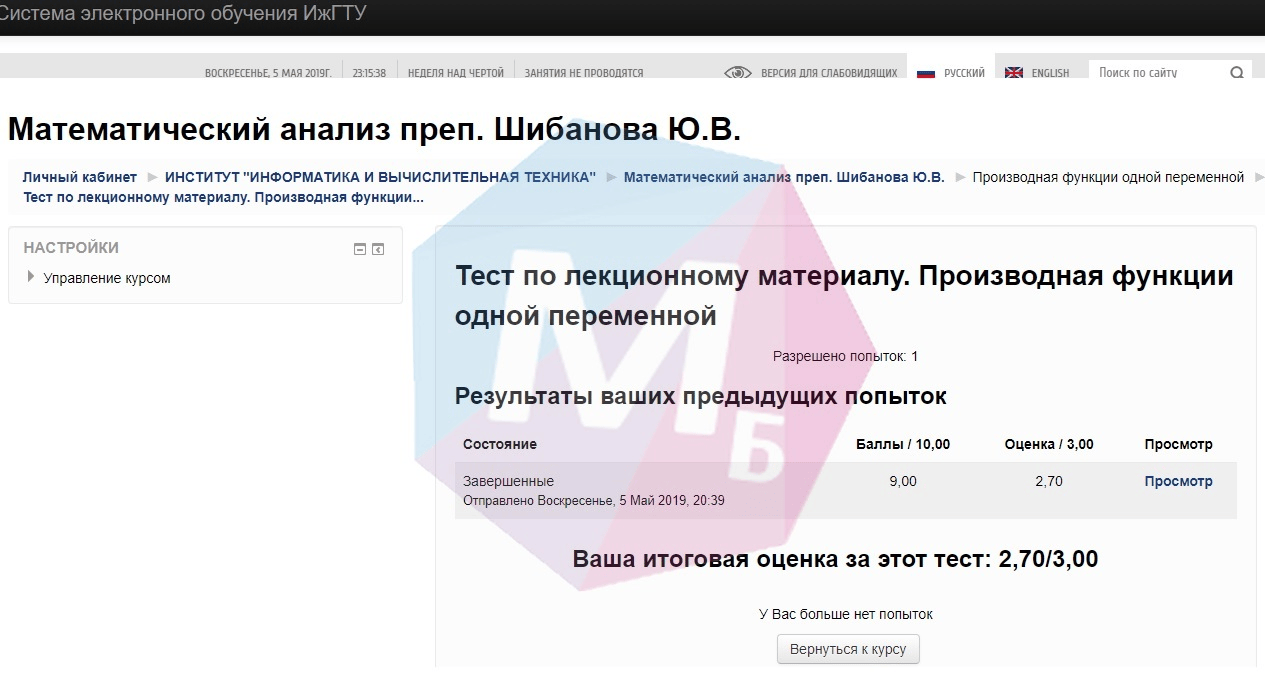Click the Занятия не проводятся header item
The width and height of the screenshot is (1265, 674).
click(x=584, y=73)
